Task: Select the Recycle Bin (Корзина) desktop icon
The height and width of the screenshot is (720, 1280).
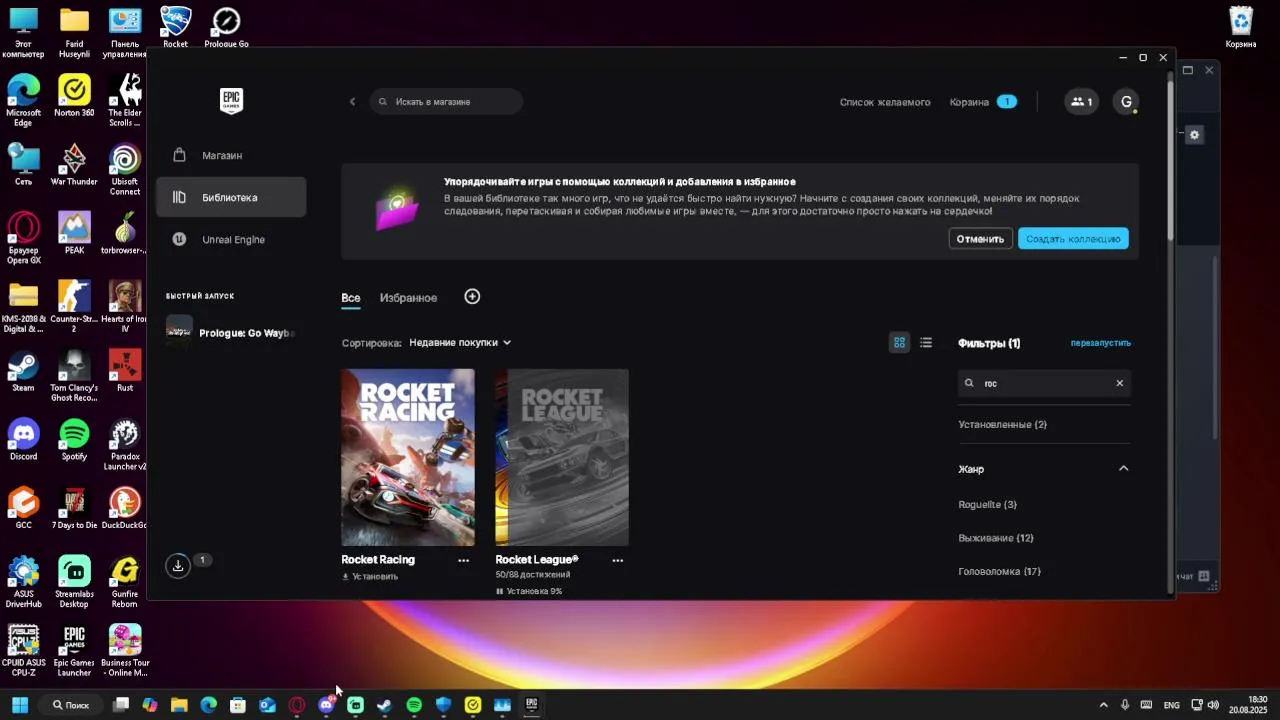Action: tap(1241, 28)
